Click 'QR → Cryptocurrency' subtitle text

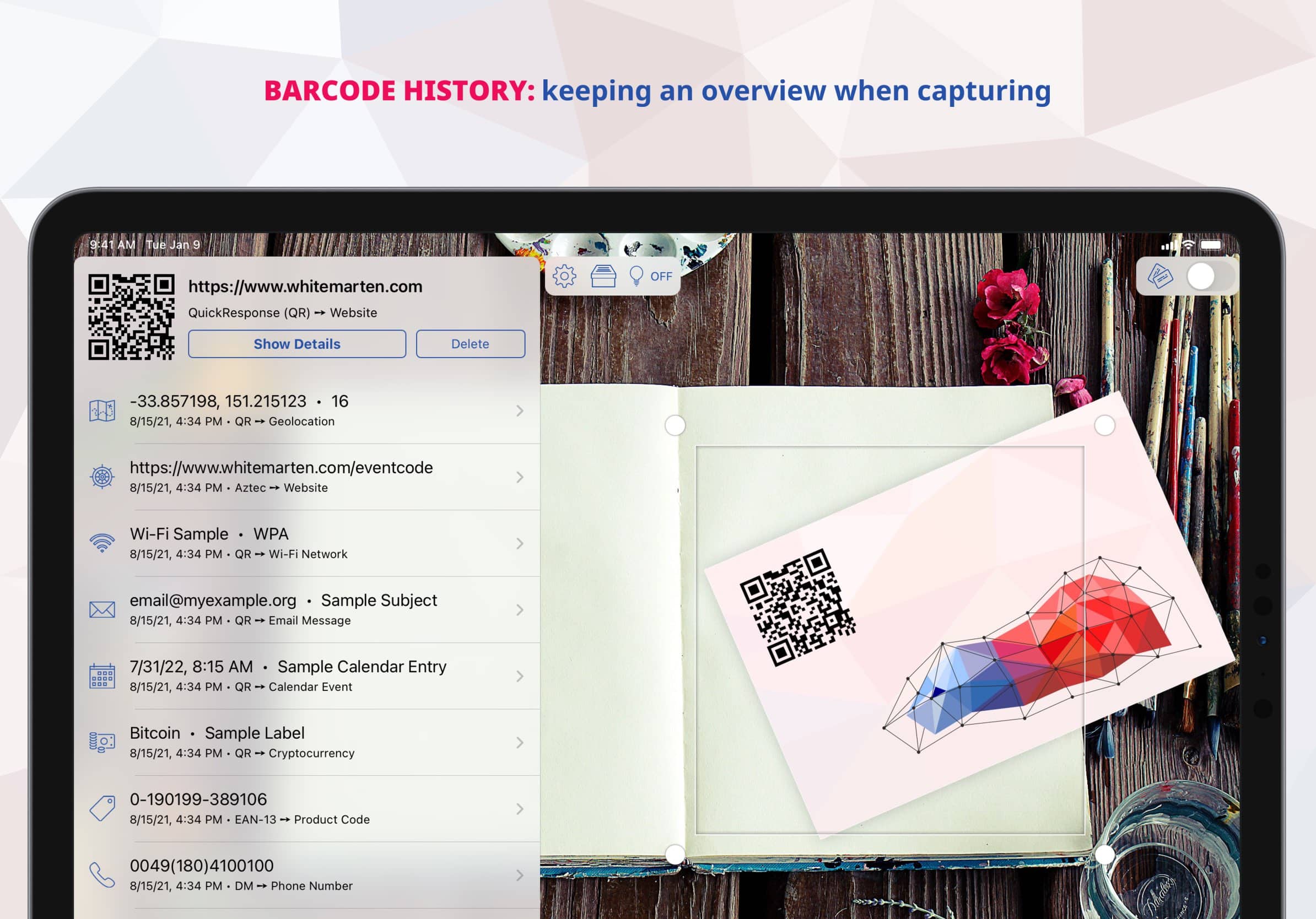[294, 753]
